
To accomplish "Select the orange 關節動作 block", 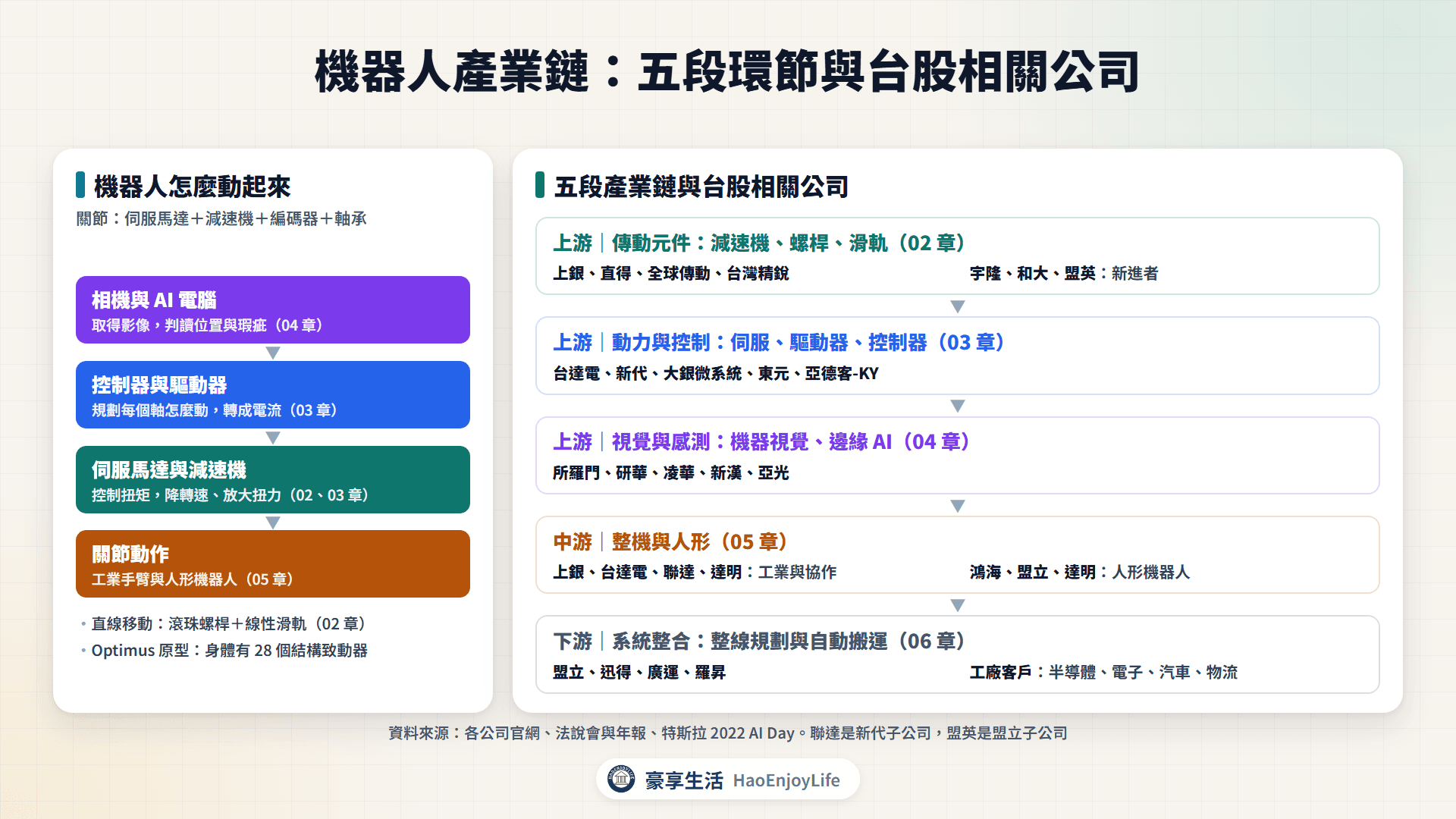I will [273, 563].
